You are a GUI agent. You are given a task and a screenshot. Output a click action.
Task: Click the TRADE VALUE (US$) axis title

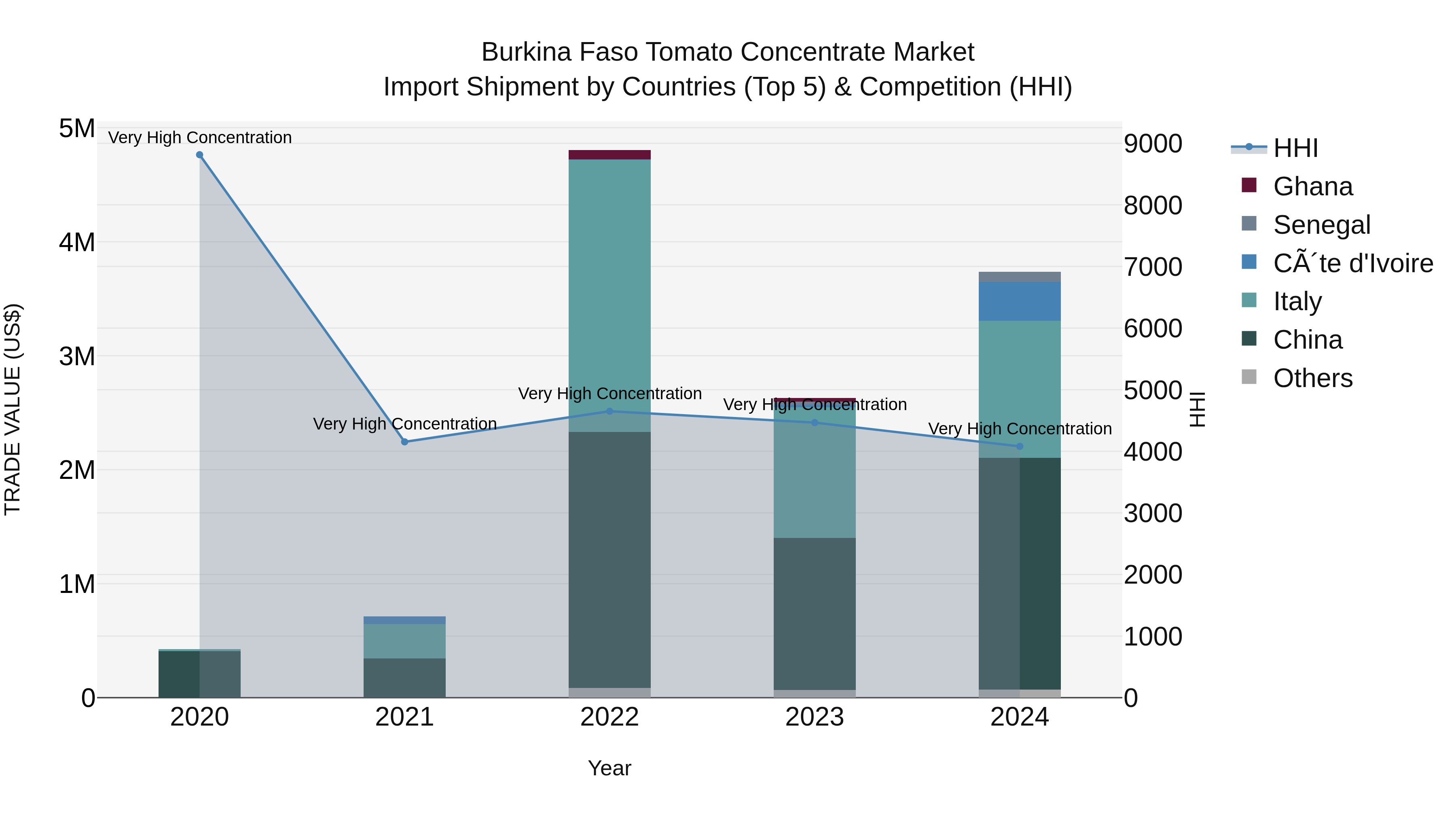pyautogui.click(x=13, y=409)
